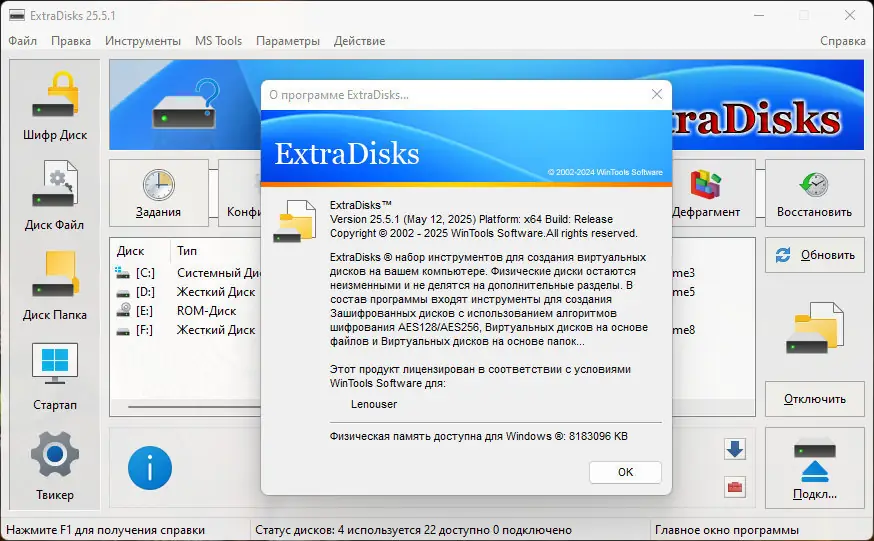Click the ExtraDisks title bar app icon
874x541 pixels.
(17, 15)
